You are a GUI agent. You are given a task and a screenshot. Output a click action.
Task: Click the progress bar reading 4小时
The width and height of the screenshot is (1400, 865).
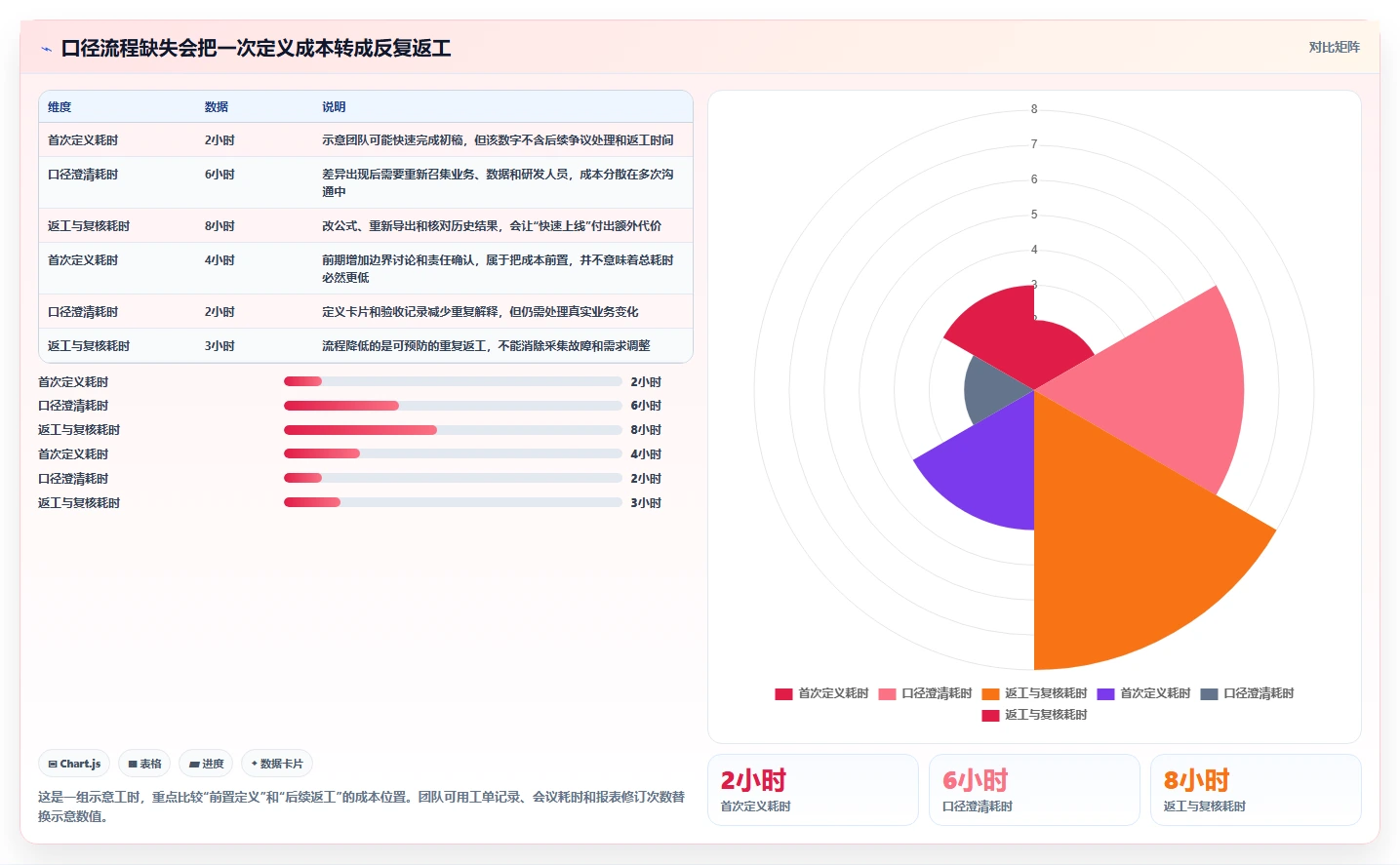coord(453,453)
